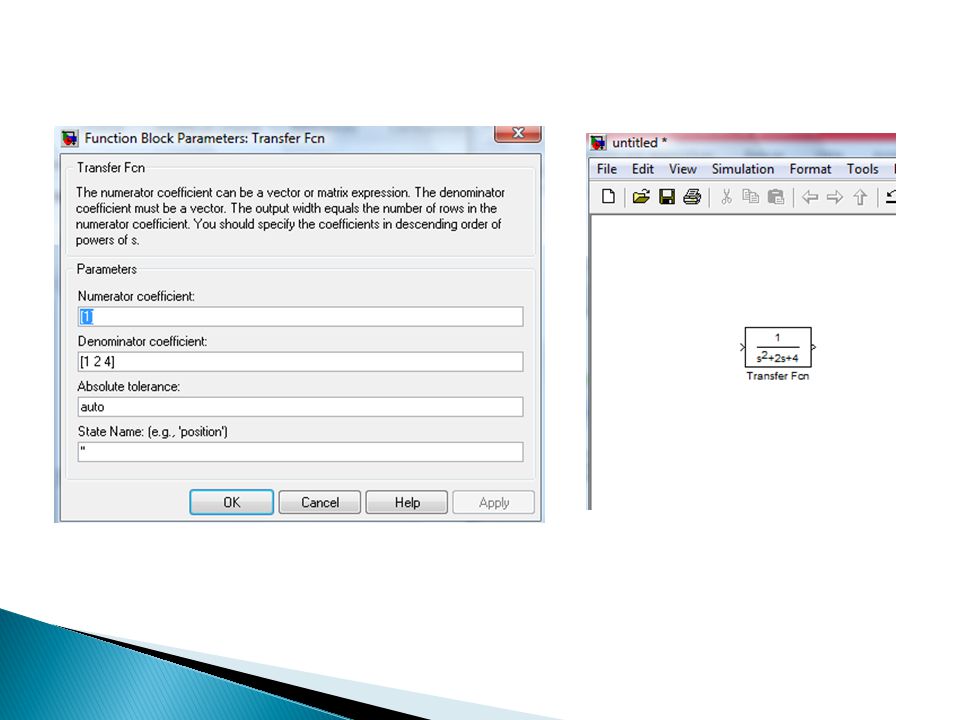Click the 'Parameters' group heading
The width and height of the screenshot is (960, 720).
click(107, 269)
